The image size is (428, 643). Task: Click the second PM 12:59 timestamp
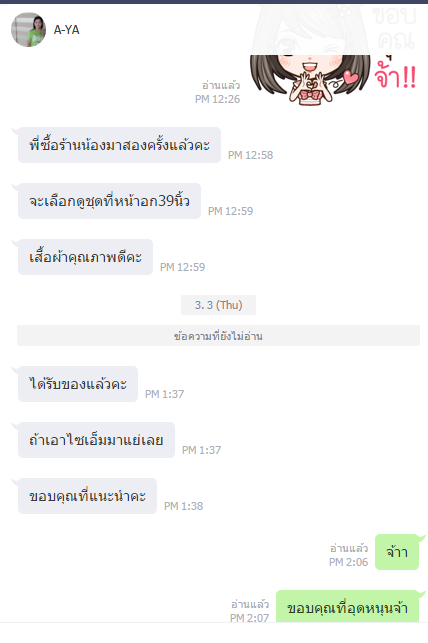click(x=182, y=267)
